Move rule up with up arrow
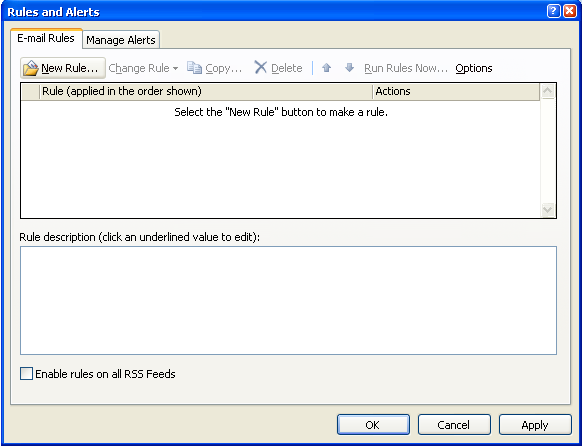 coord(326,68)
